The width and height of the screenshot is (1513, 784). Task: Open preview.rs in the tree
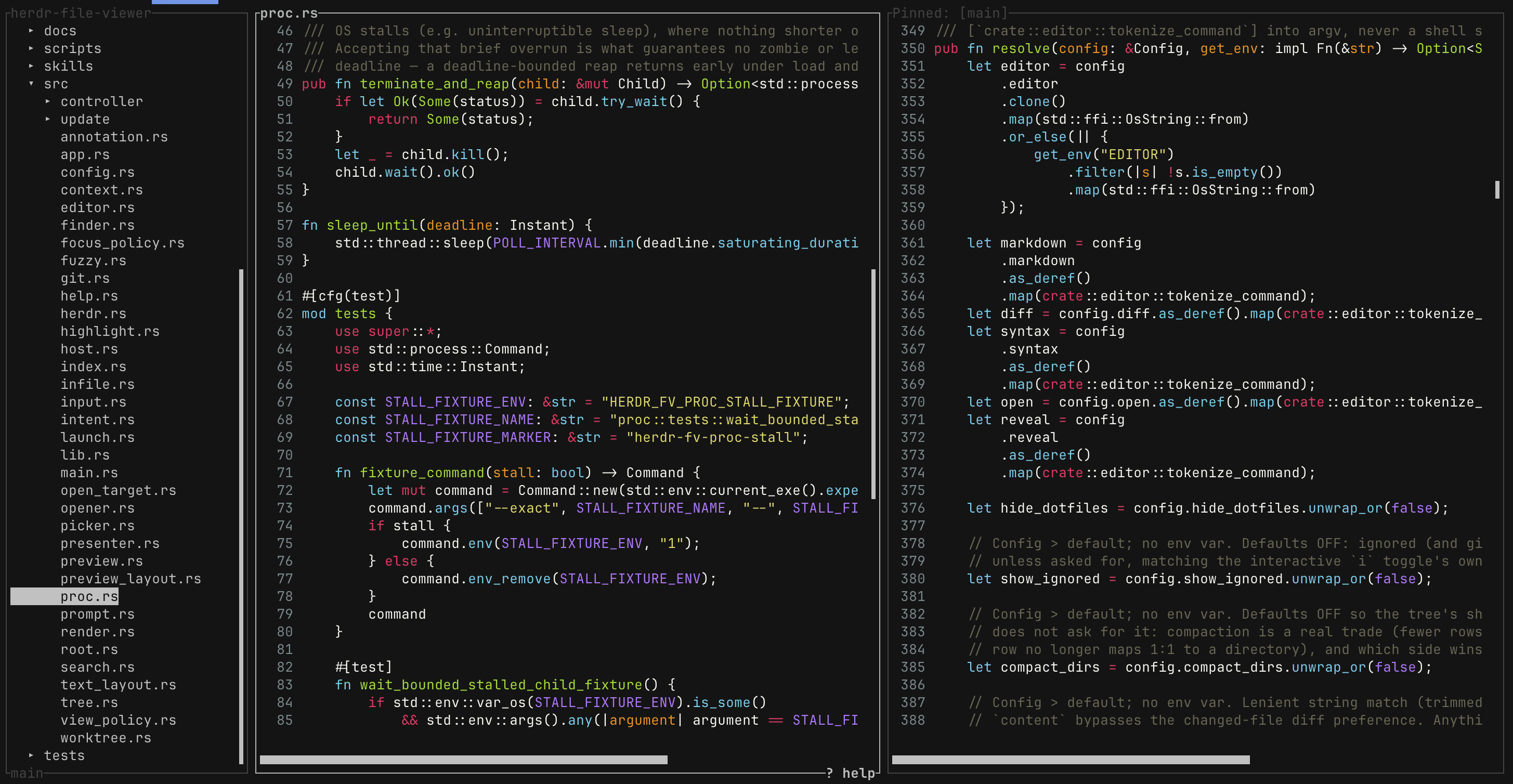point(101,561)
